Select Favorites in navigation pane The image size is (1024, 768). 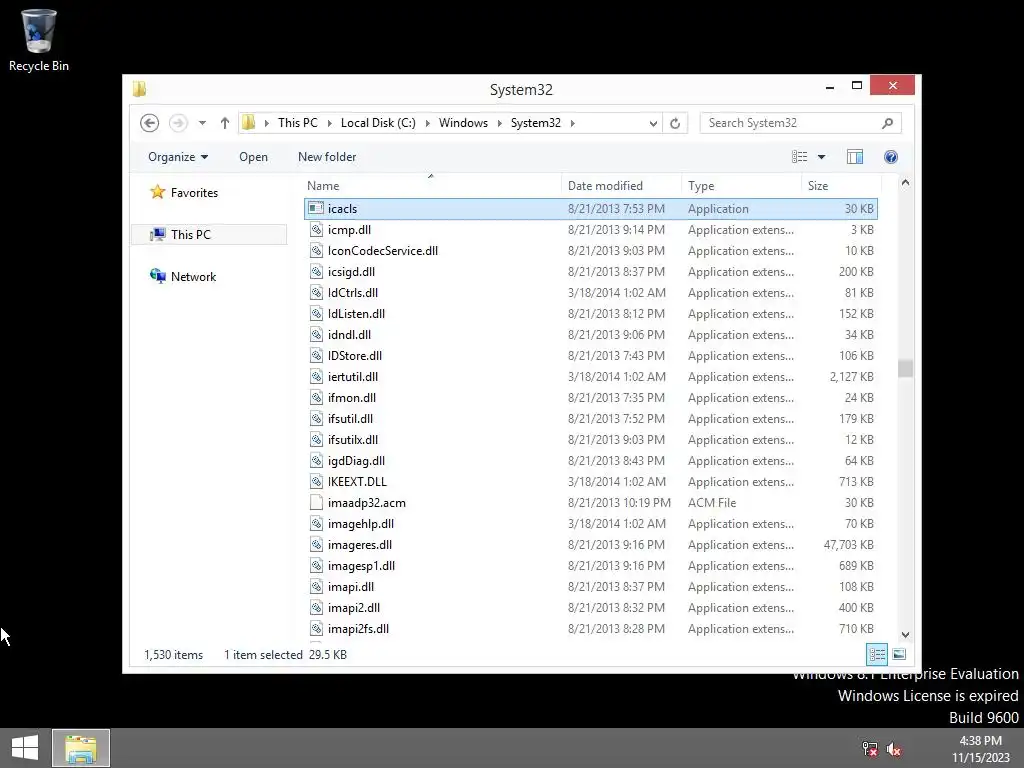[194, 193]
